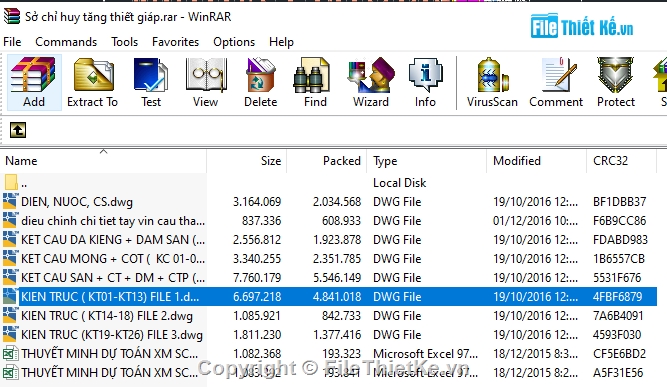Click the '..' parent directory entry

tap(24, 184)
